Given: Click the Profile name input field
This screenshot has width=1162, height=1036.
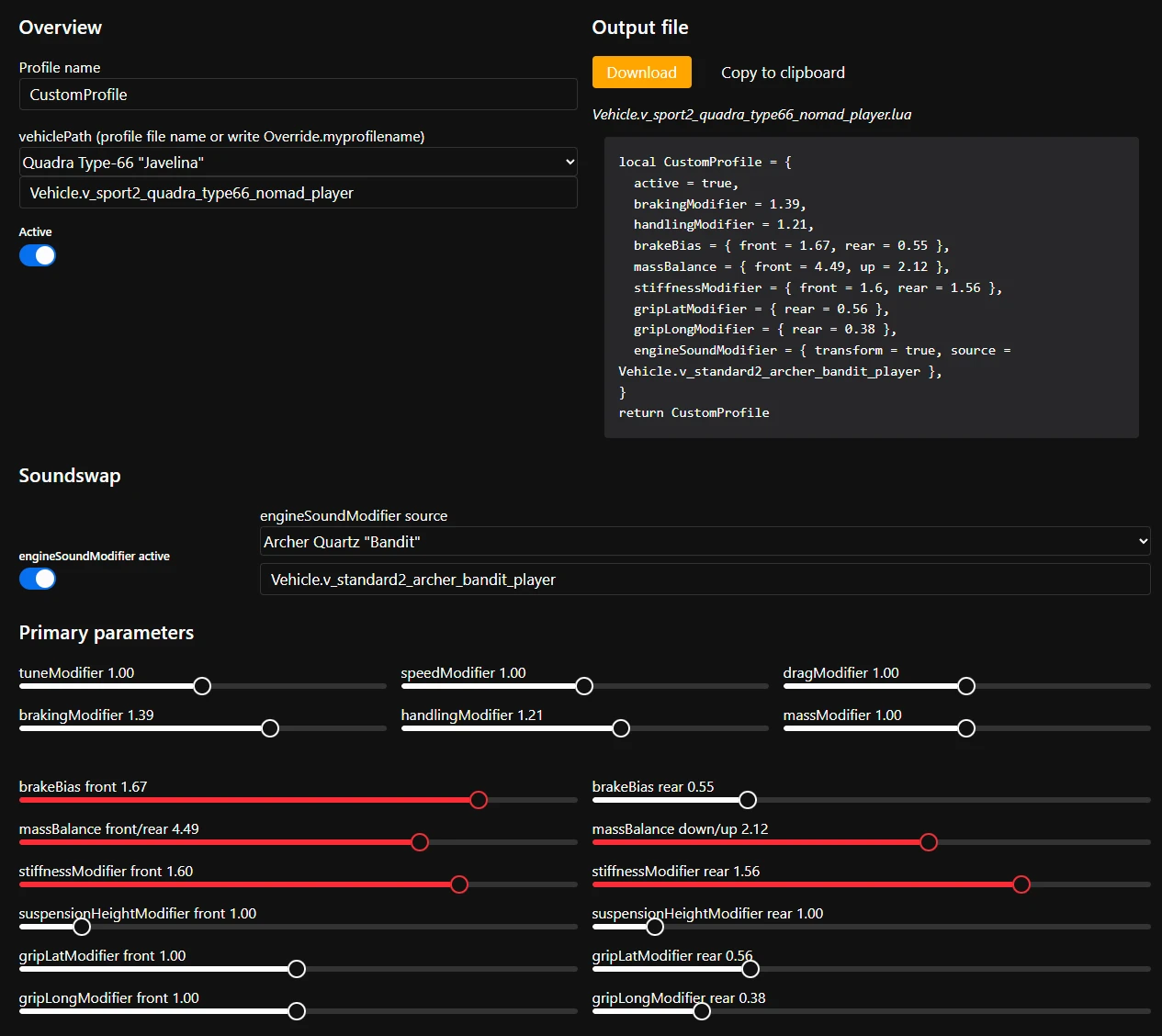Looking at the screenshot, I should tap(299, 95).
